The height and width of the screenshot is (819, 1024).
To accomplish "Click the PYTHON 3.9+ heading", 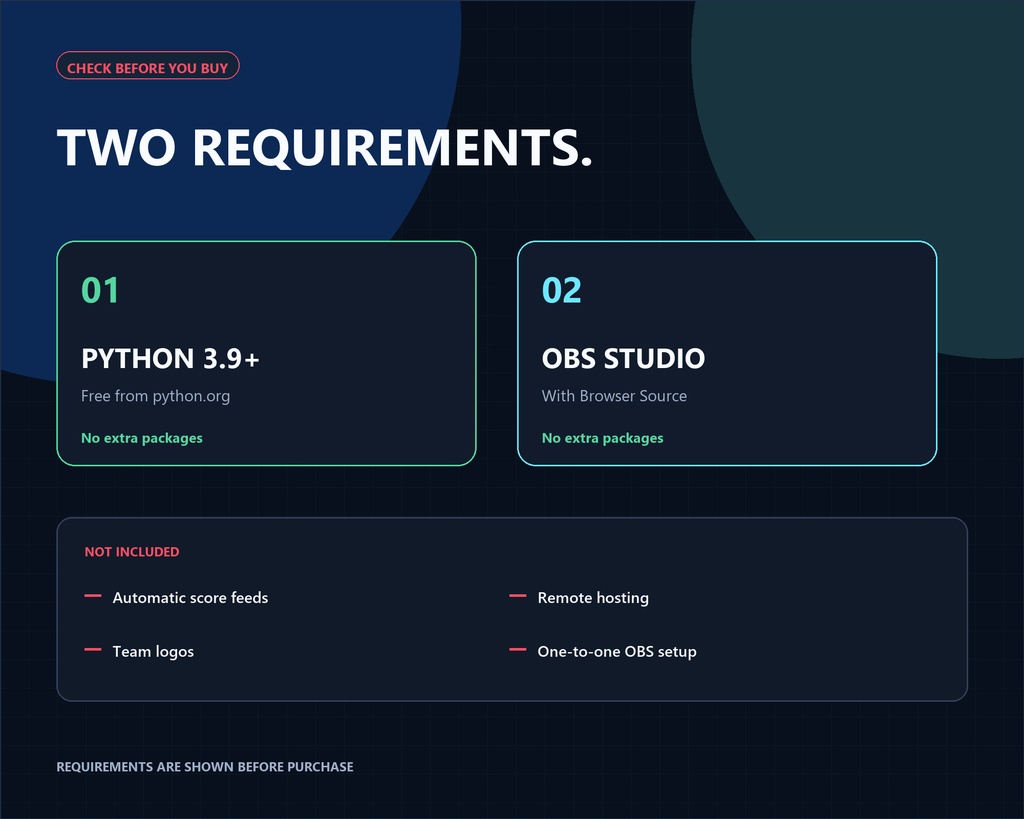I will pyautogui.click(x=170, y=359).
